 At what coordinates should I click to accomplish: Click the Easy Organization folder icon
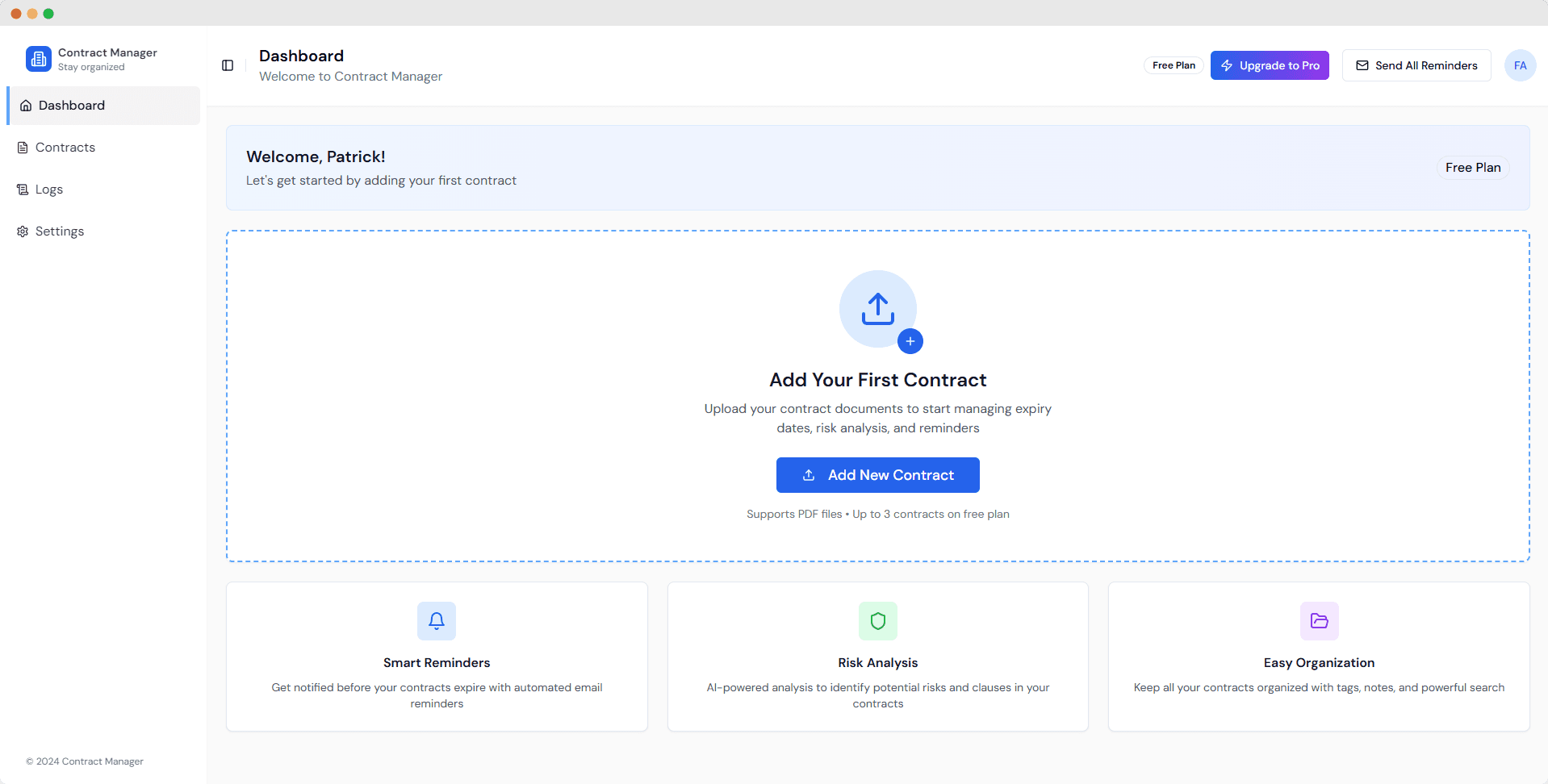[x=1319, y=620]
